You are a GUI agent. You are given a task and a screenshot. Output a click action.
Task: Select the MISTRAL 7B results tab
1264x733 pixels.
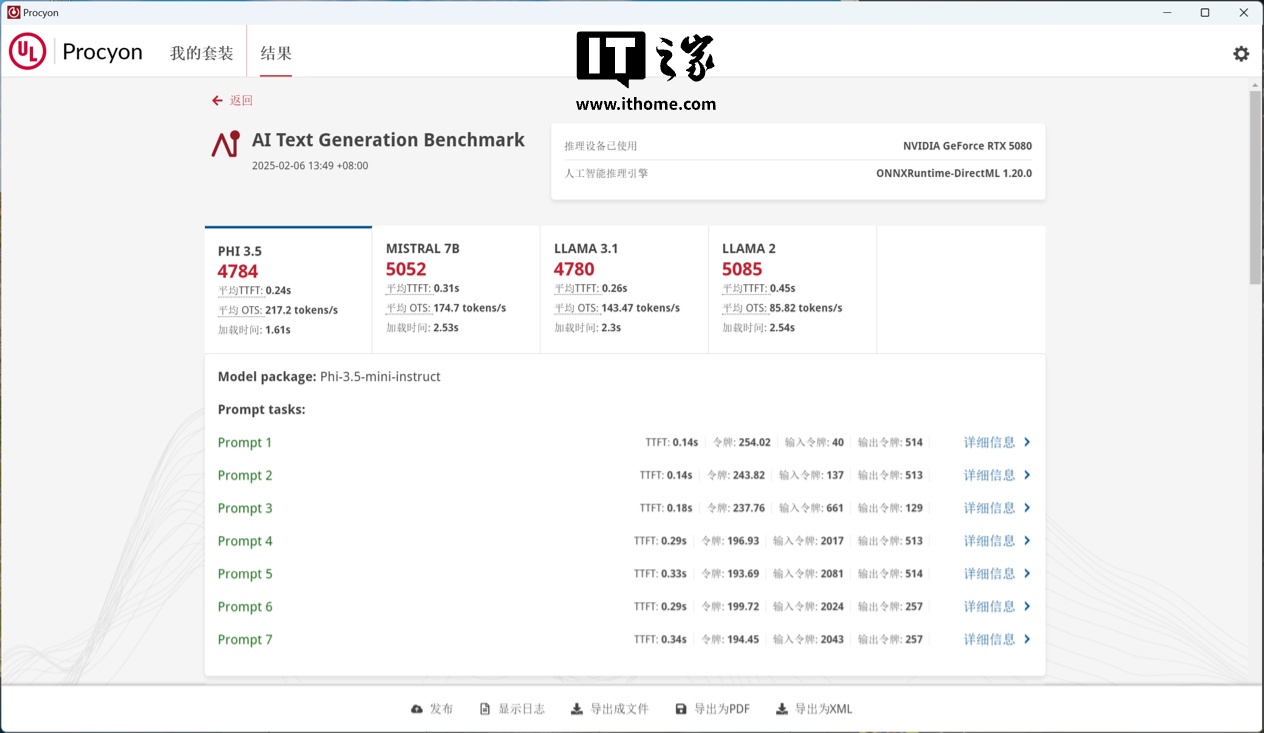[456, 290]
